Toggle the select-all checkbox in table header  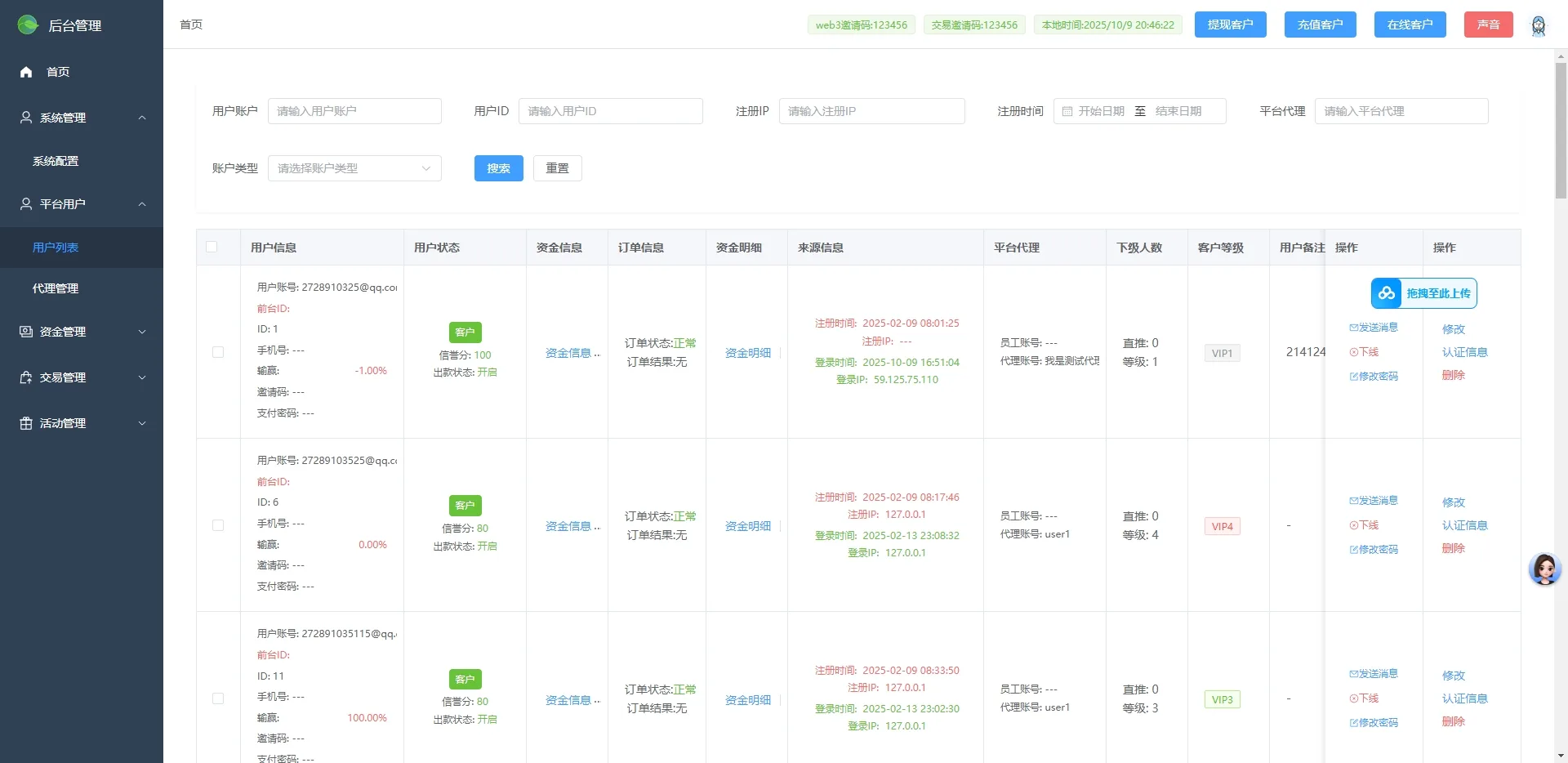point(212,247)
